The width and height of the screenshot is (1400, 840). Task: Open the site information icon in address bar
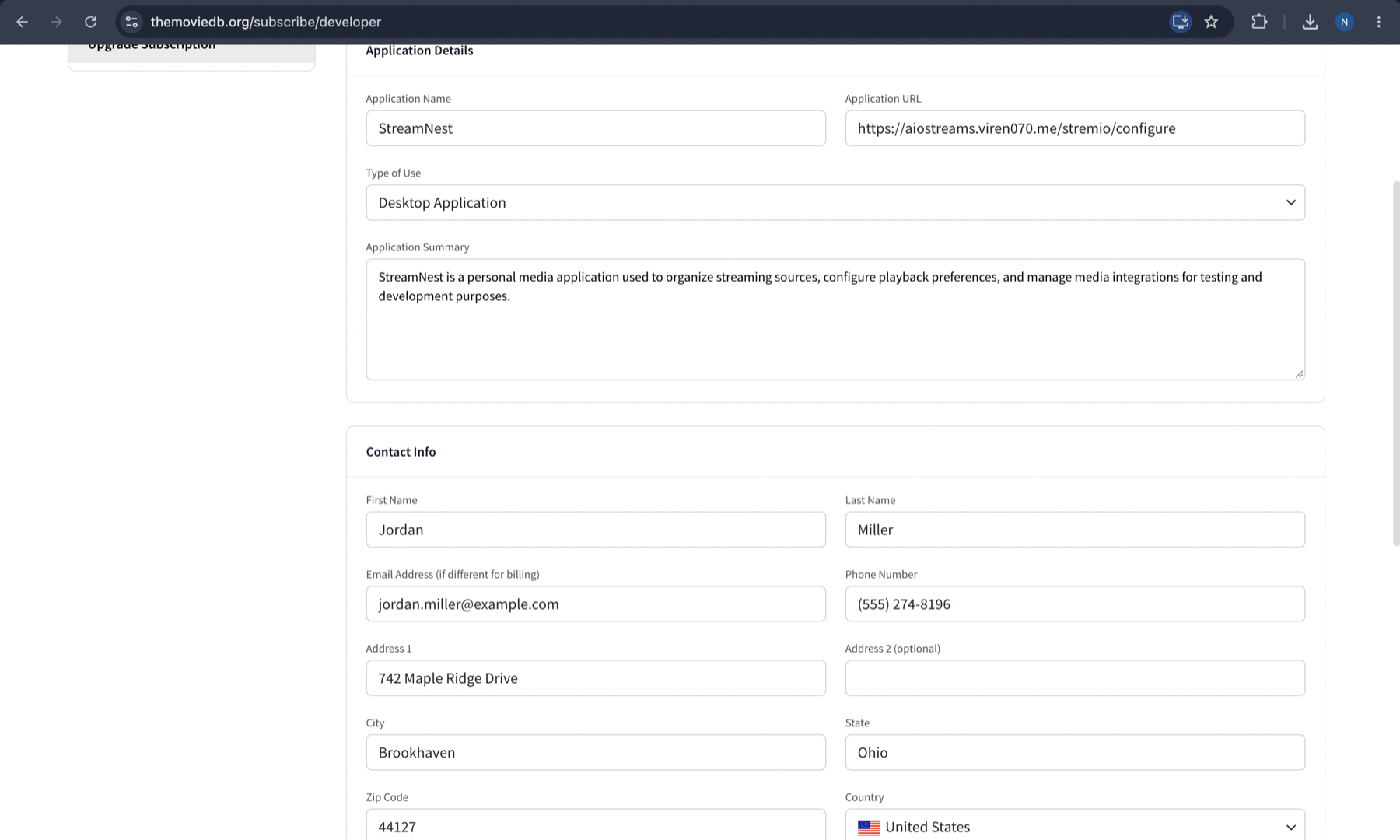click(x=131, y=22)
